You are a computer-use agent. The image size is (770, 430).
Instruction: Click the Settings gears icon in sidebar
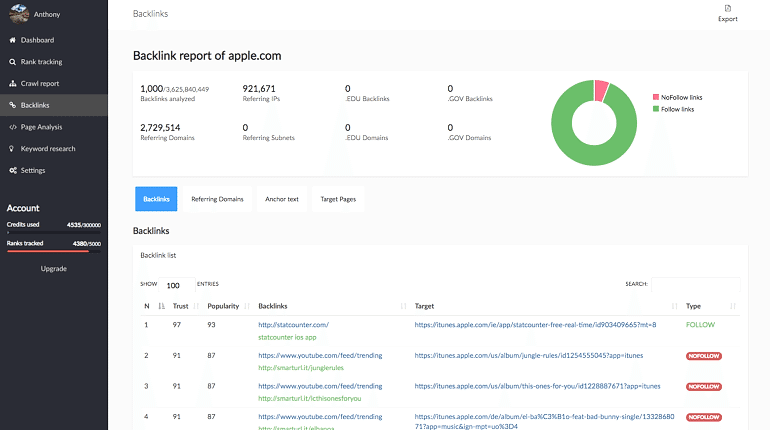click(x=12, y=171)
